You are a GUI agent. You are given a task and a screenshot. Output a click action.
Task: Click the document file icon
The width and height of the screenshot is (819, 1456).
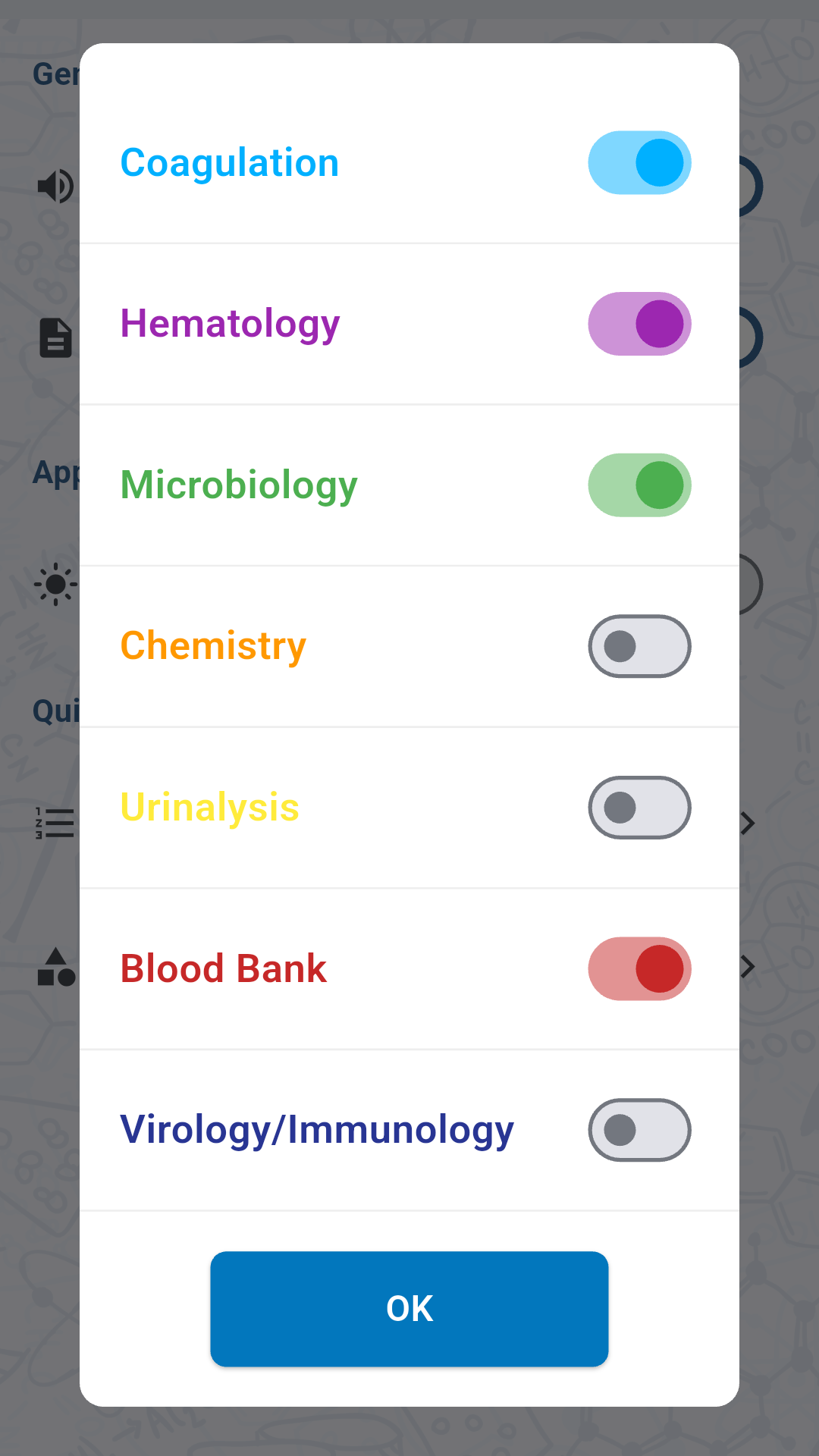[55, 338]
